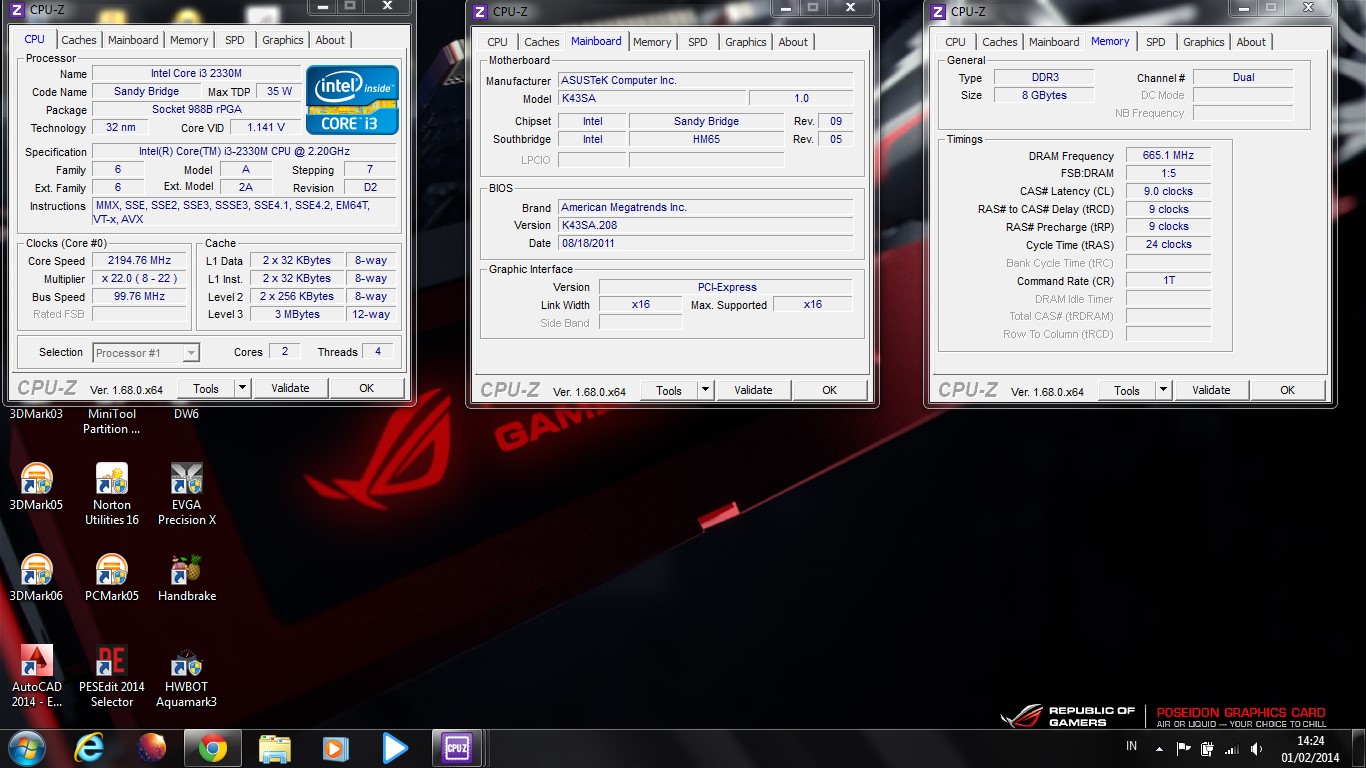The width and height of the screenshot is (1366, 768).
Task: Click the tray power battery icon
Action: pos(1207,748)
